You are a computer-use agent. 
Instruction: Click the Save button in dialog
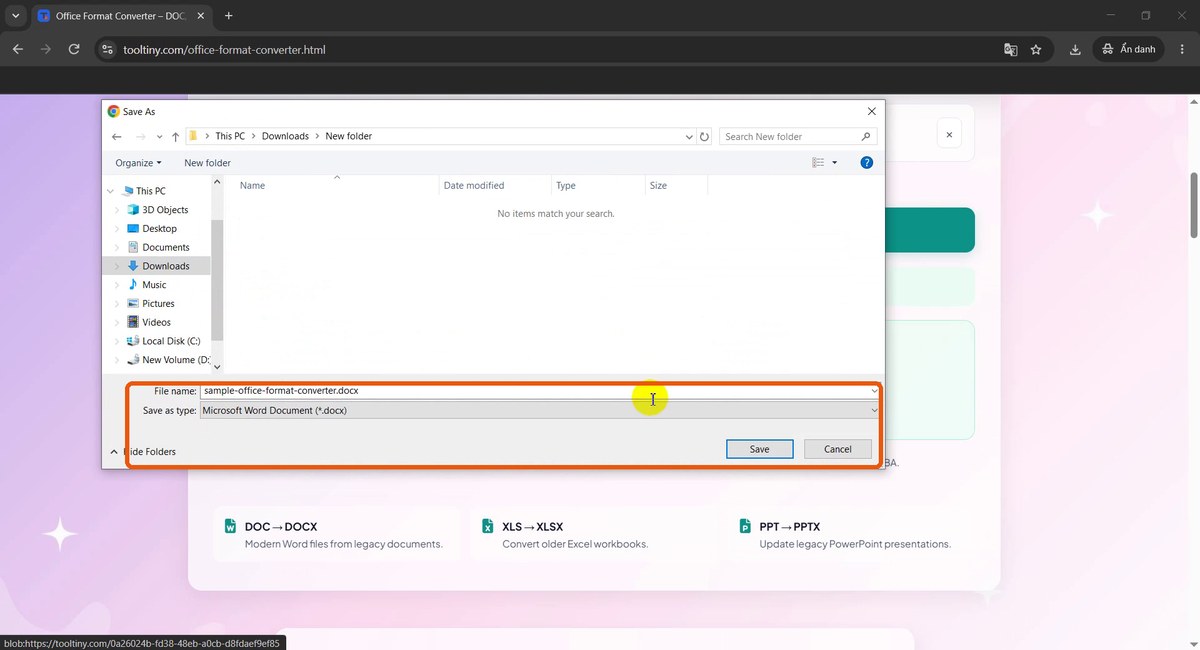[x=760, y=449]
